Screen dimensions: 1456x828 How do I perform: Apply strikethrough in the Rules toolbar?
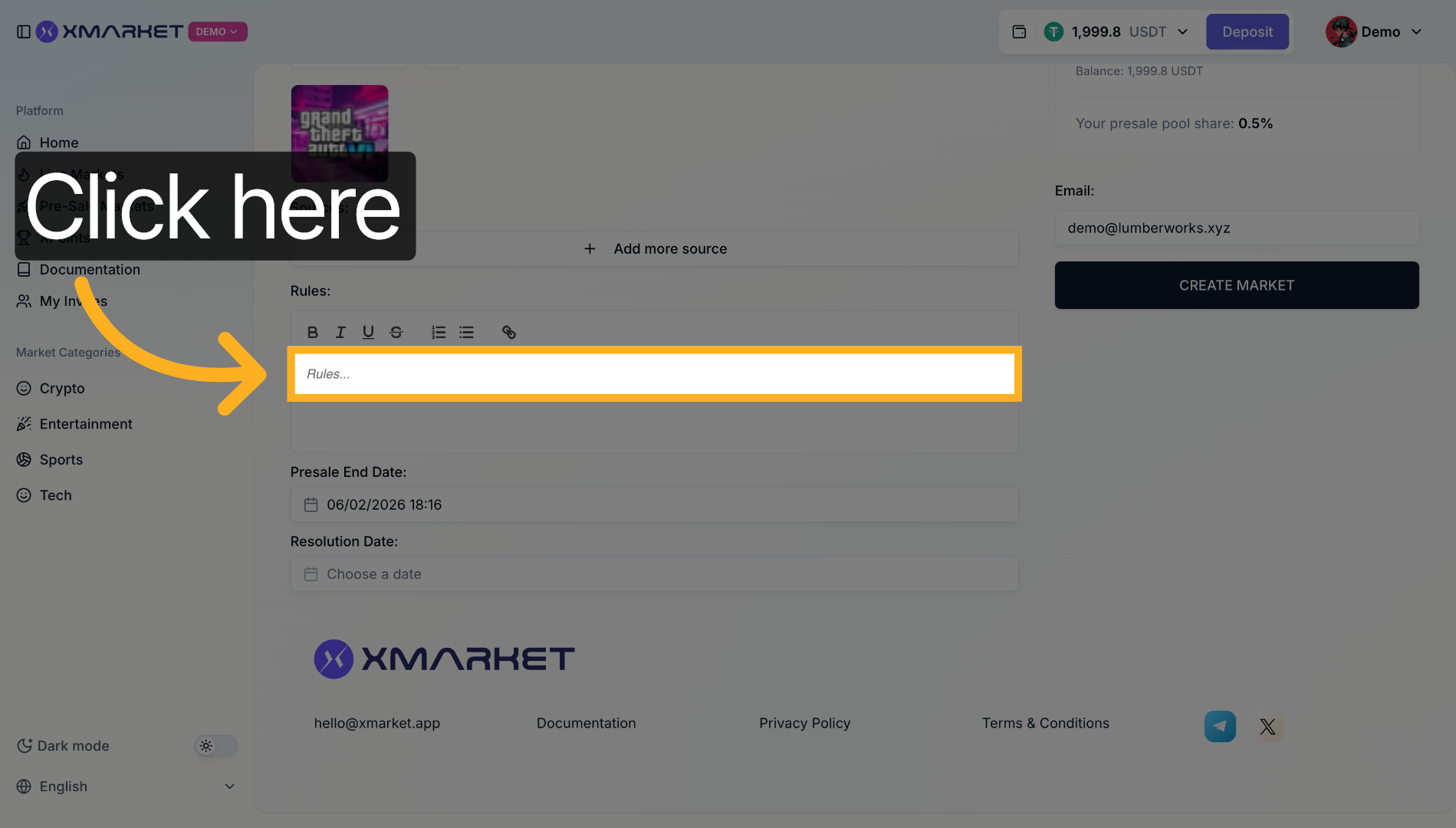click(396, 332)
